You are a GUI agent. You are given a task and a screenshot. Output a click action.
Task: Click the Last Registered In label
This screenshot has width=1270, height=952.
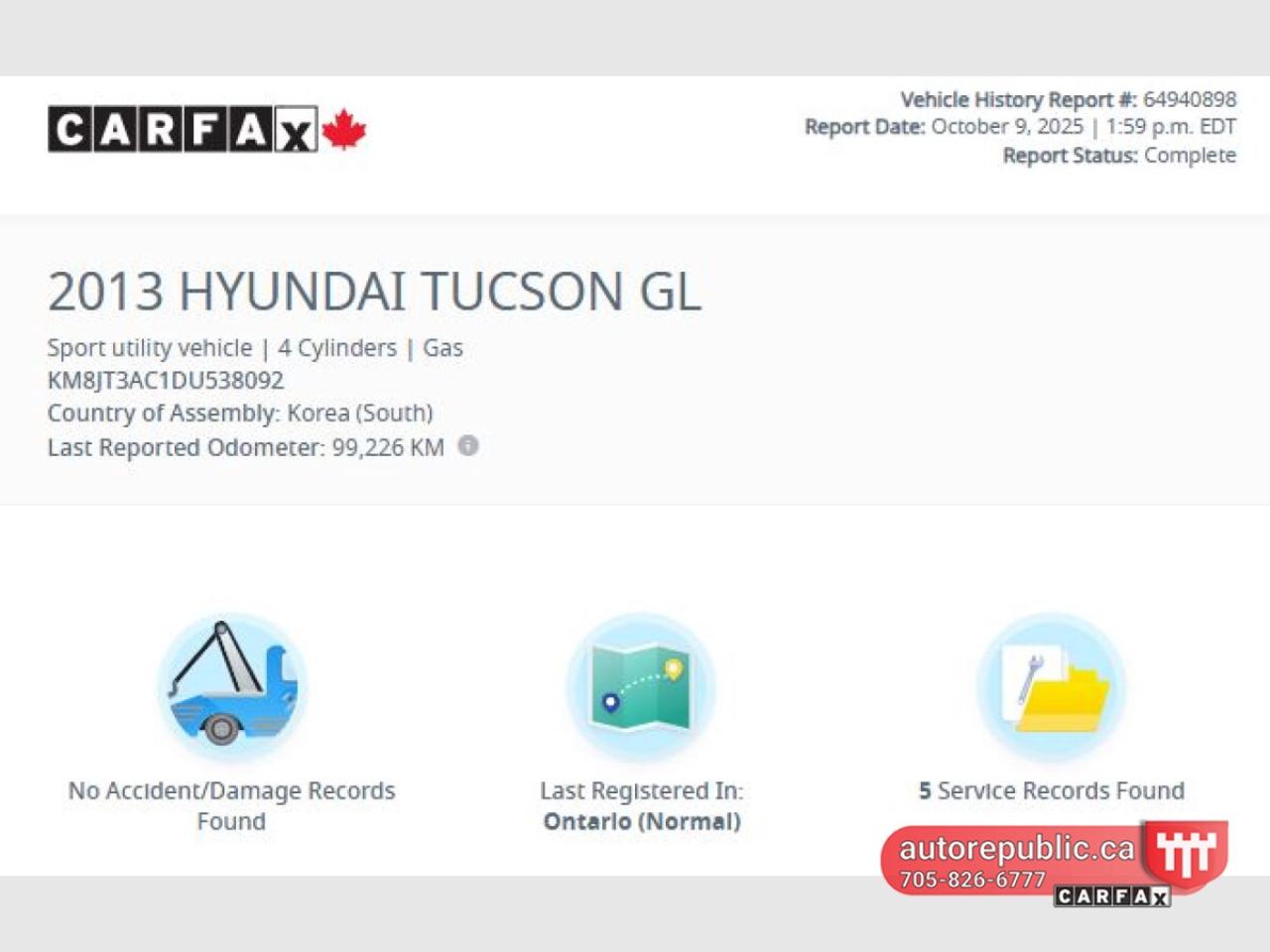point(641,790)
